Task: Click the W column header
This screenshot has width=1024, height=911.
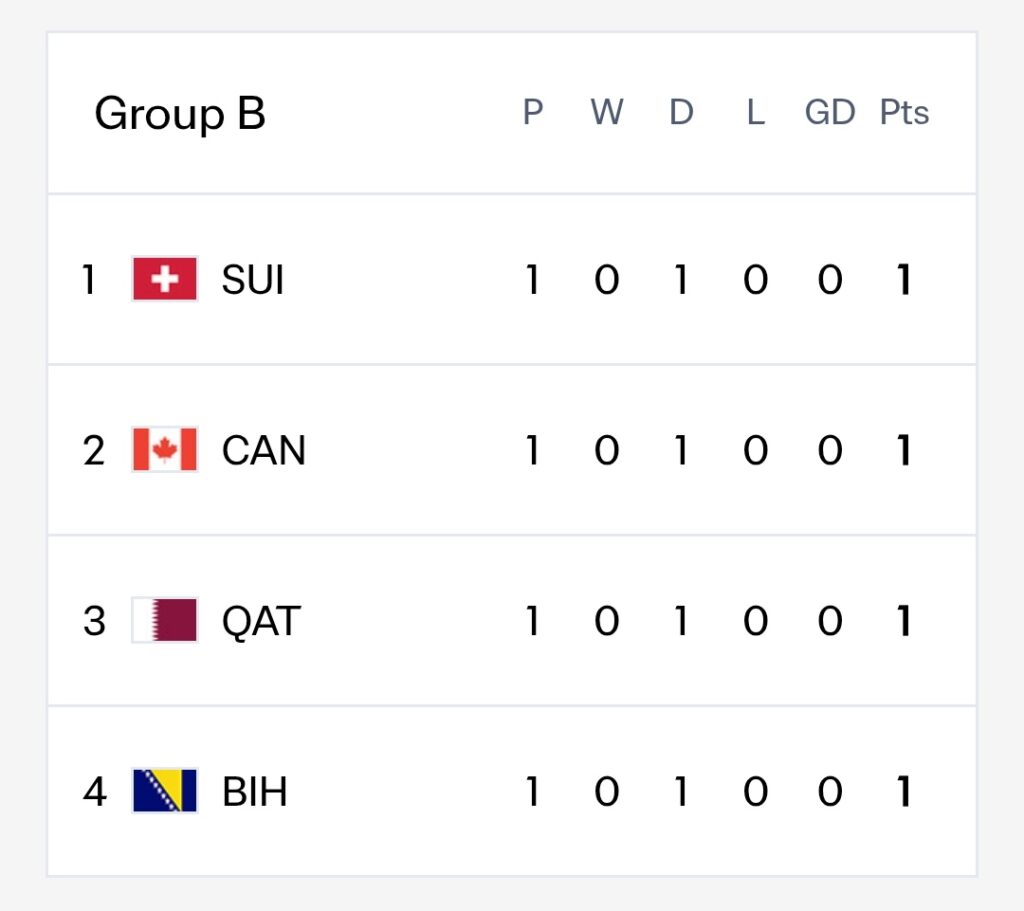Action: coord(607,112)
